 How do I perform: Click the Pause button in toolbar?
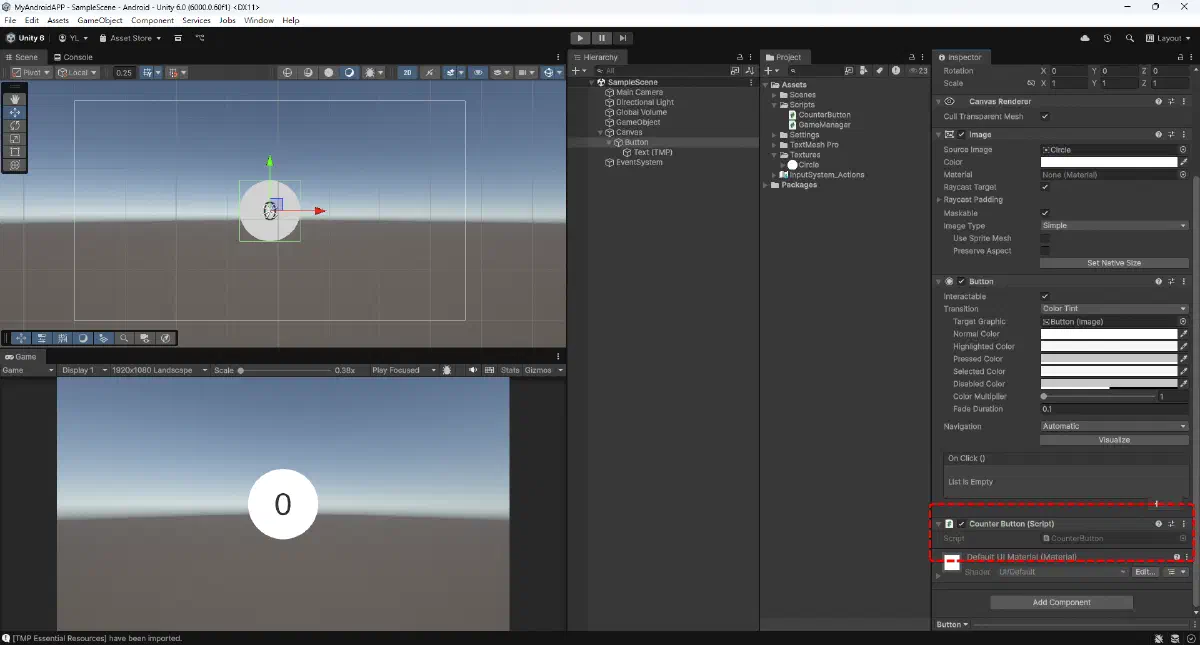602,38
